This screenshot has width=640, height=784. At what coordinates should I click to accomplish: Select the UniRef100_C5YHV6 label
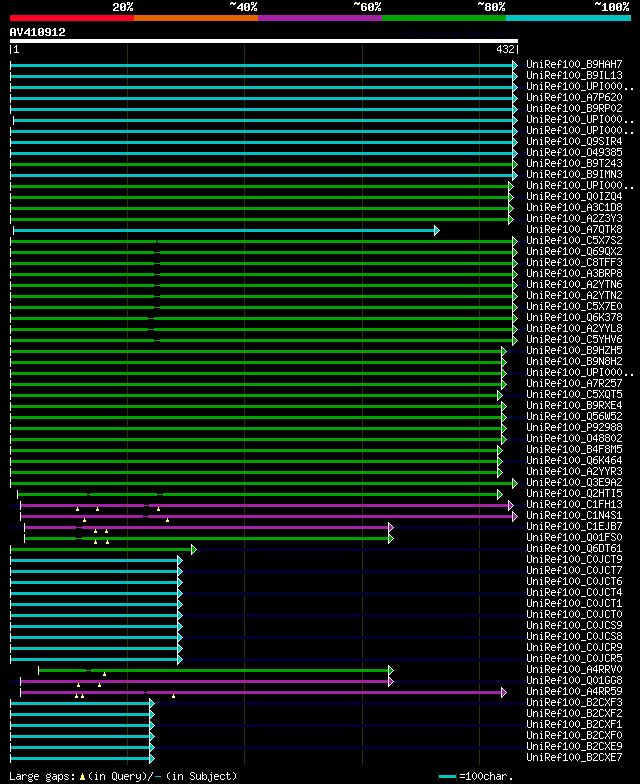(x=574, y=340)
